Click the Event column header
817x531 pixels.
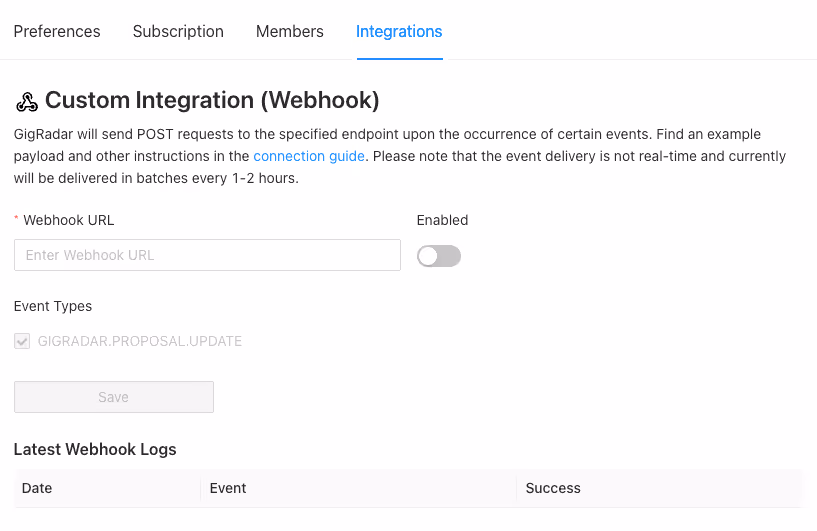click(x=228, y=488)
